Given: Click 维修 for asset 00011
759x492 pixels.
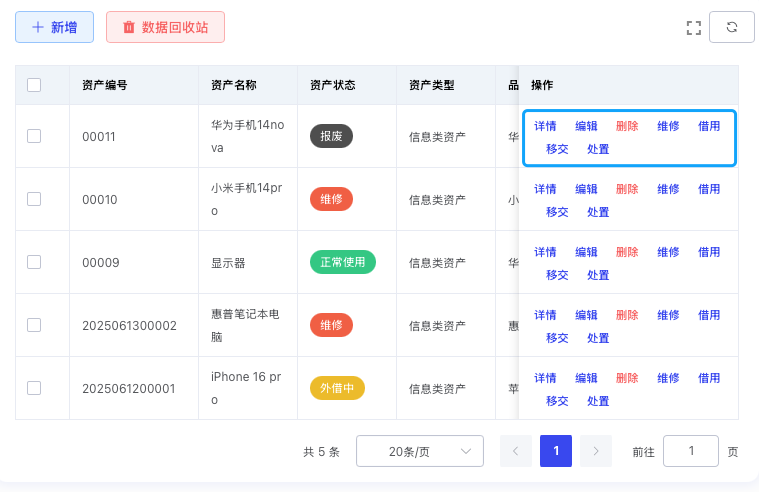Looking at the screenshot, I should point(668,126).
